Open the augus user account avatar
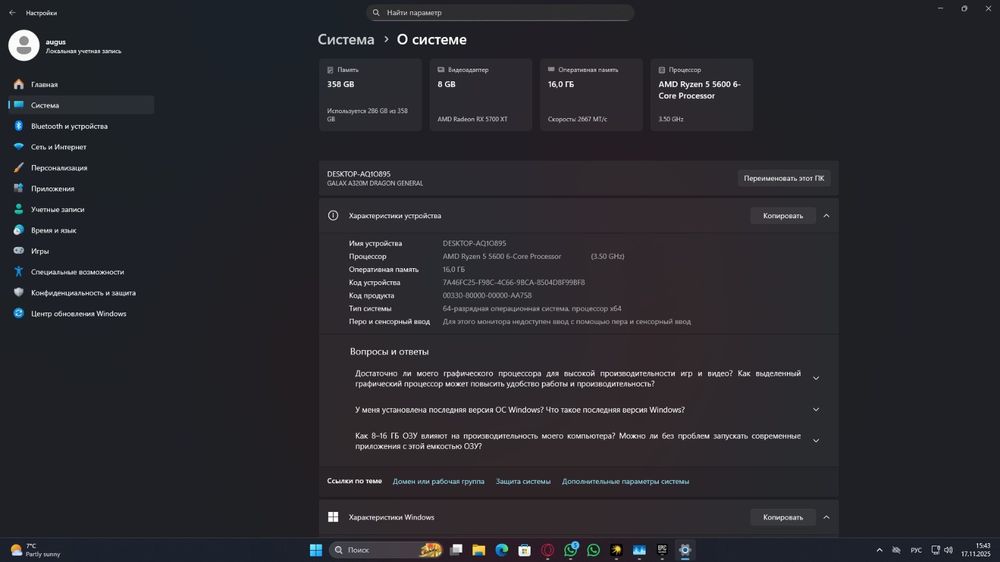This screenshot has width=1000, height=562. point(24,45)
